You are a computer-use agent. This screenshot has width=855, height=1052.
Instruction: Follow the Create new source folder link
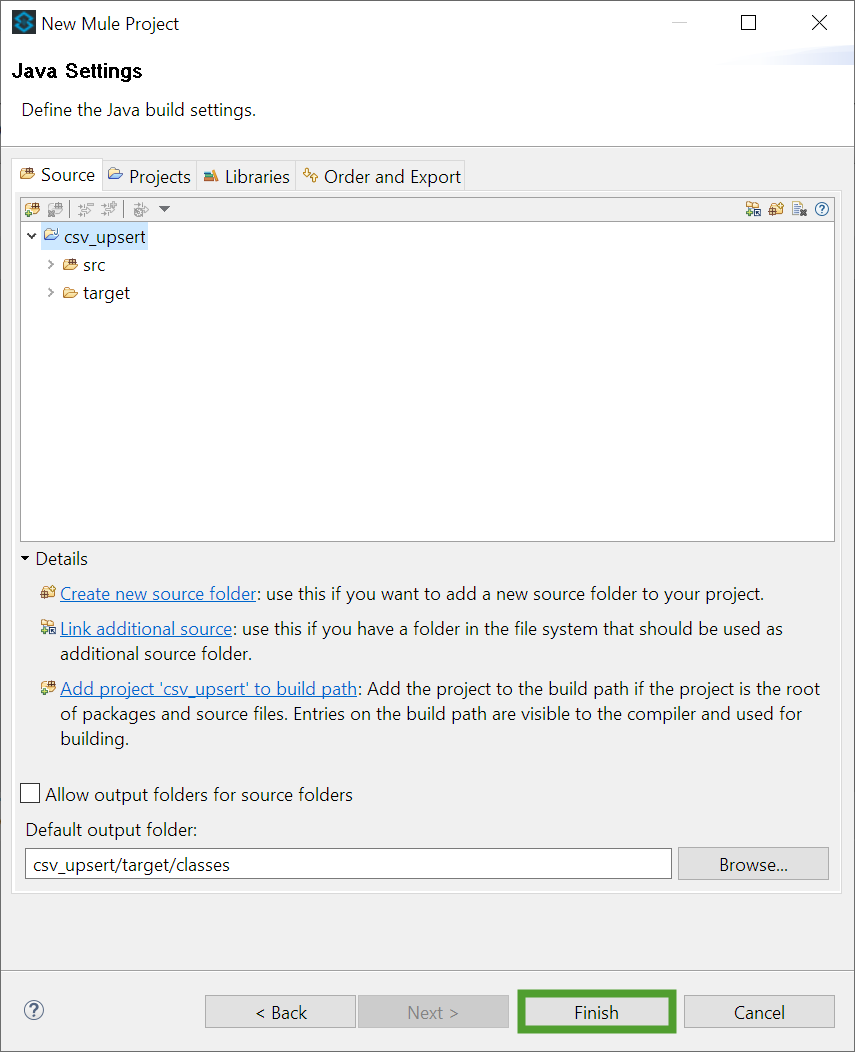coord(158,594)
